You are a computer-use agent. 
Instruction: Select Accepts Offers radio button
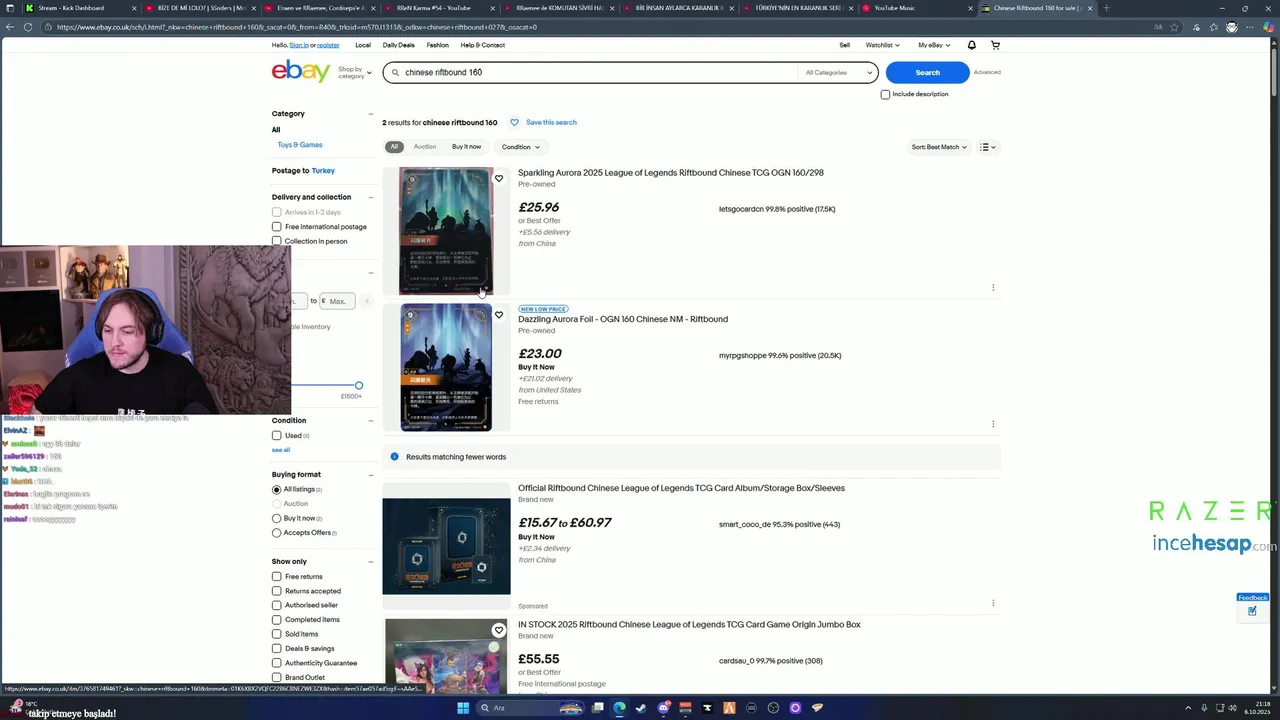pos(277,532)
